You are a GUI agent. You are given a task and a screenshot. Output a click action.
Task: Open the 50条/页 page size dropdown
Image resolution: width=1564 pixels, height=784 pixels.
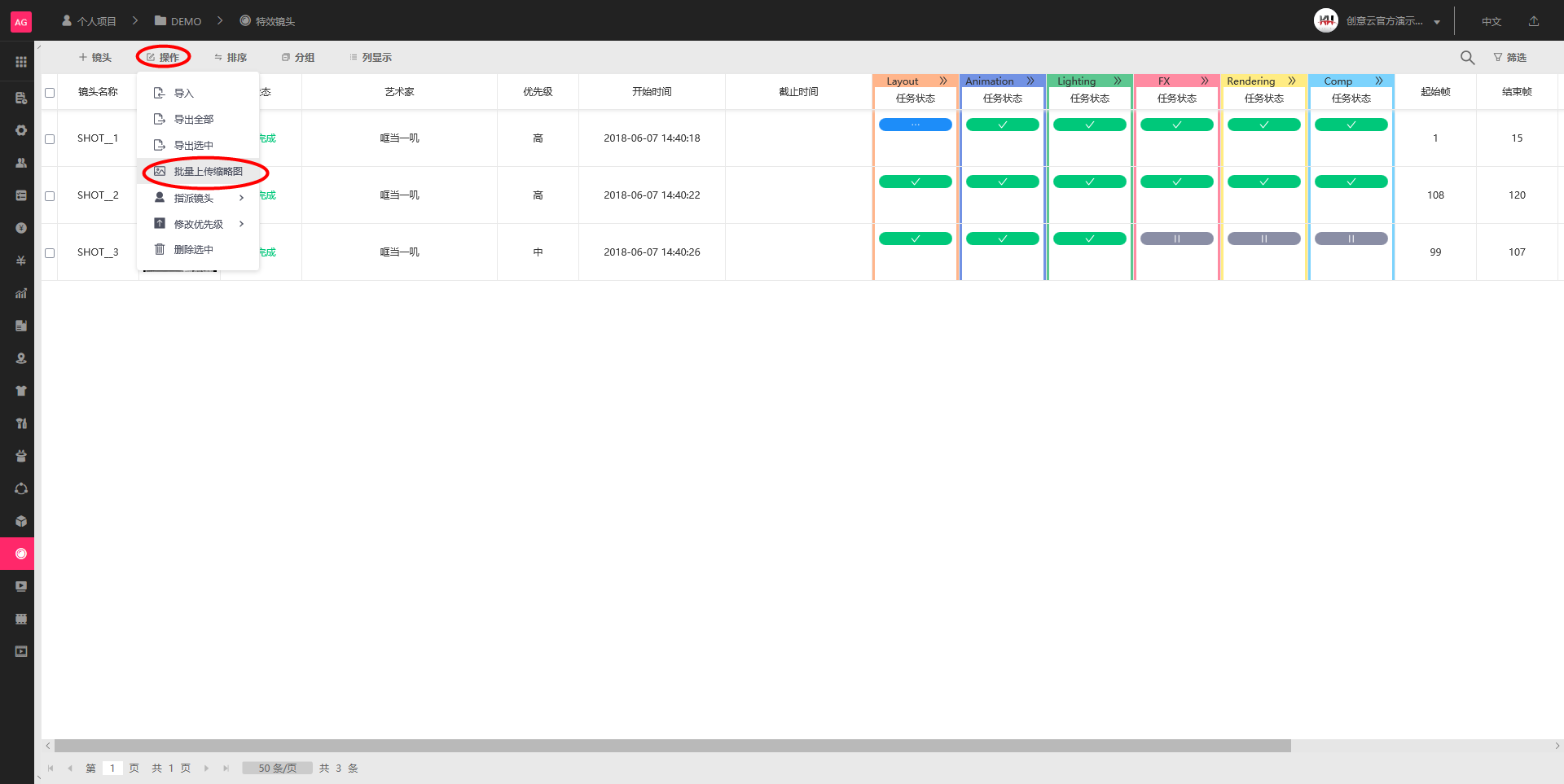point(277,768)
